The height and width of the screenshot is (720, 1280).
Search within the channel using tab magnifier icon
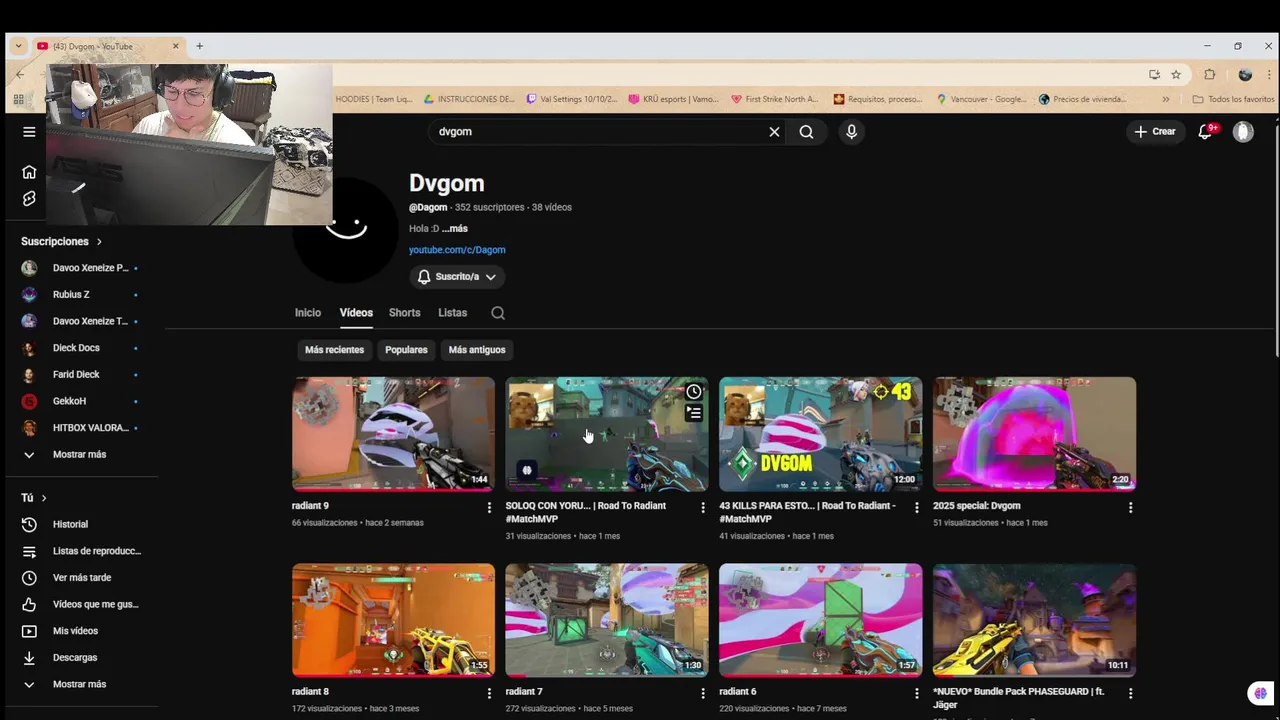click(498, 313)
